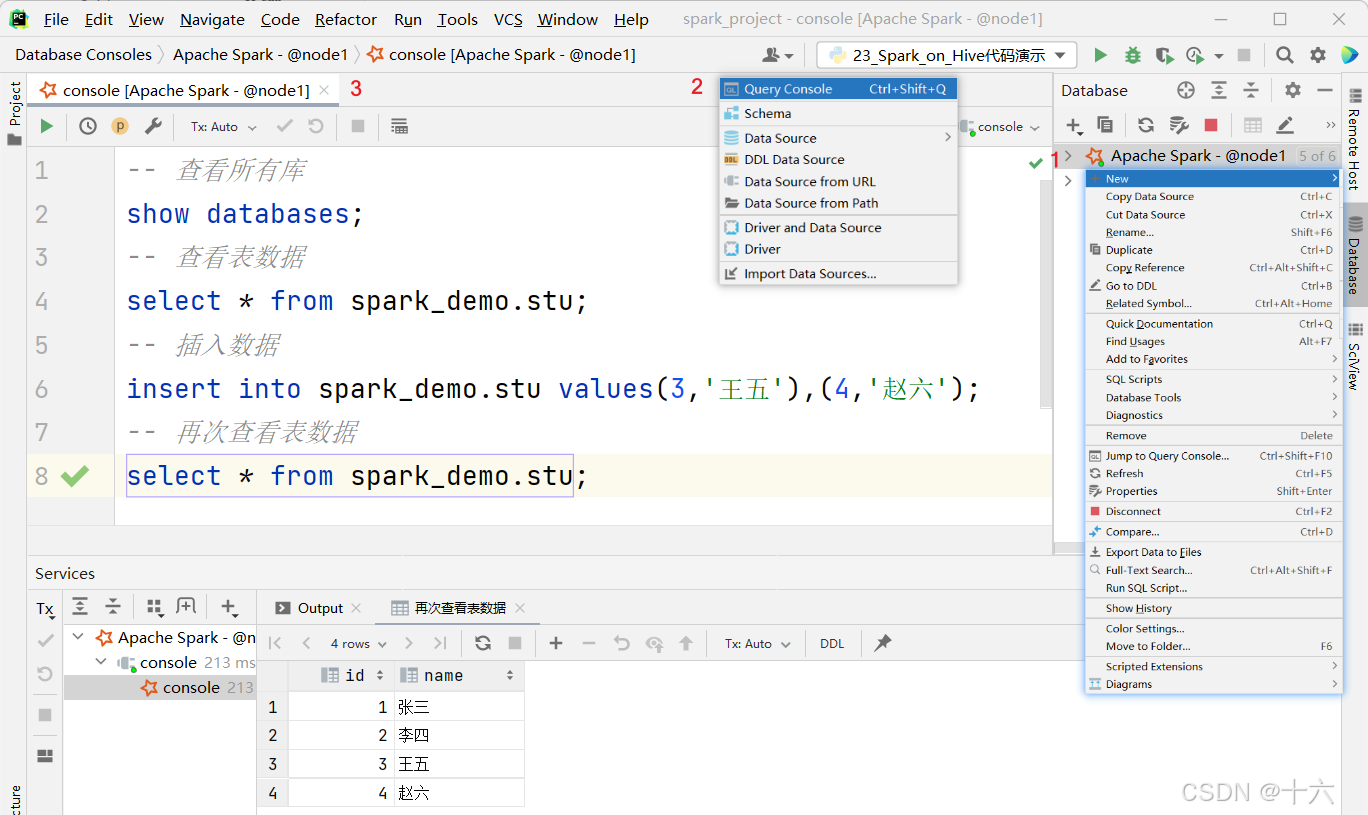Add a row in result grid
This screenshot has height=815, width=1368.
click(x=556, y=643)
